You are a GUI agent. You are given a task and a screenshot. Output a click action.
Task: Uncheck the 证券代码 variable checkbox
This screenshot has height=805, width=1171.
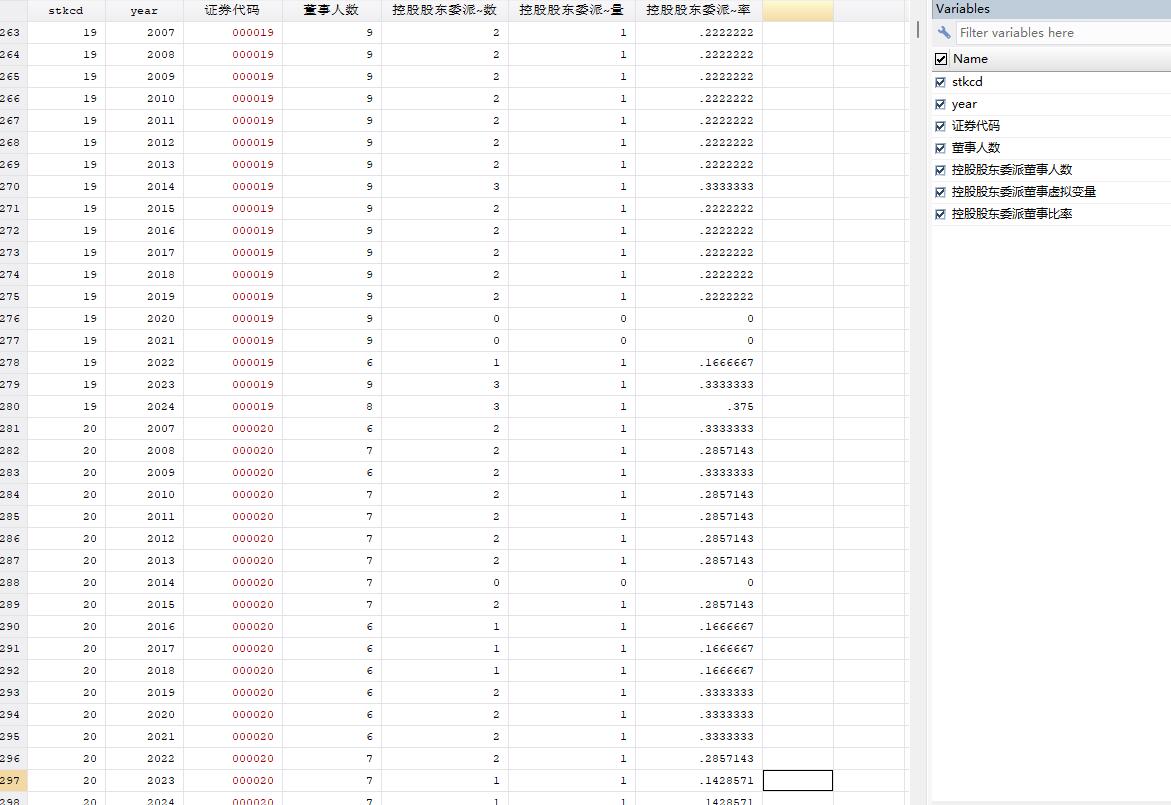[940, 126]
